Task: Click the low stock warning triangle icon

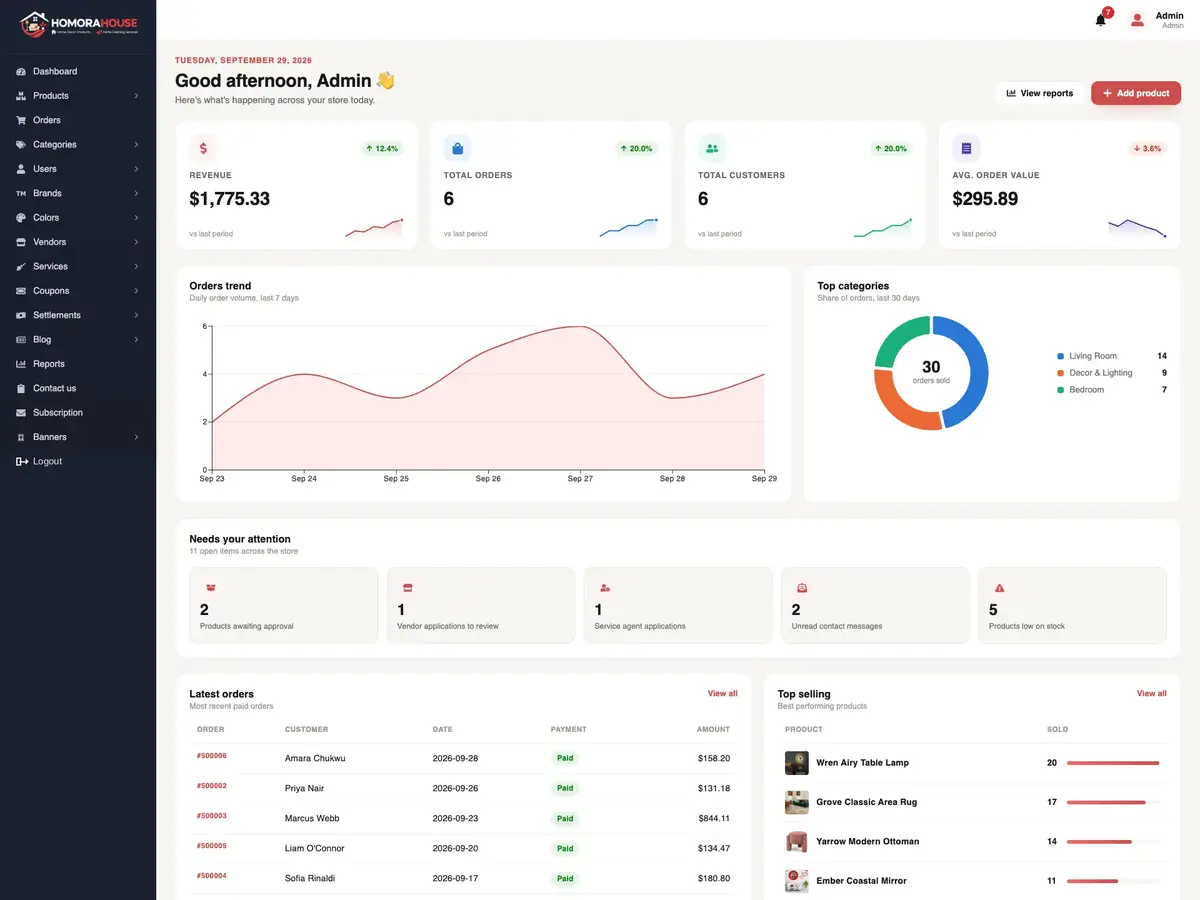Action: [999, 588]
